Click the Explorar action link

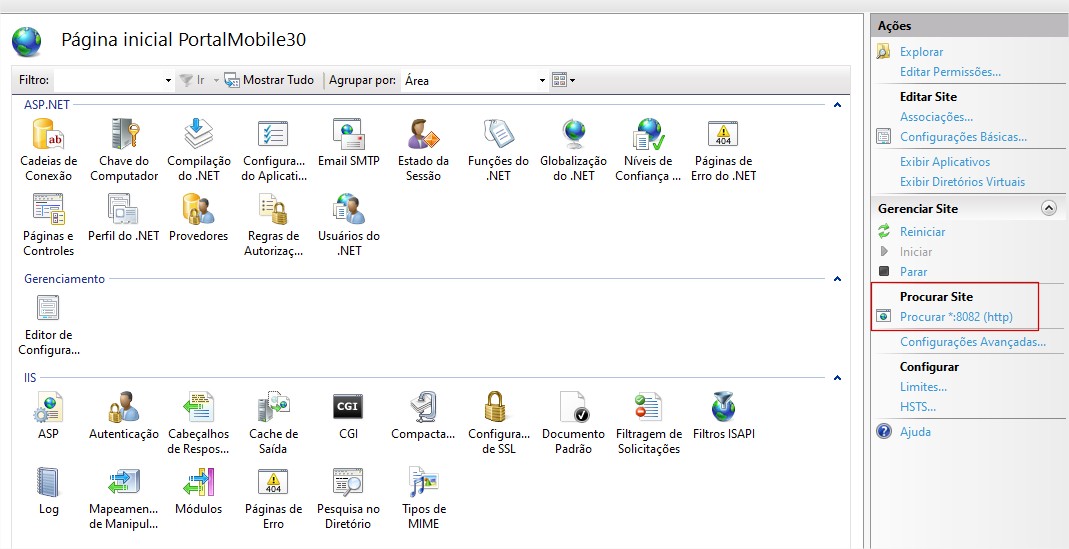921,52
